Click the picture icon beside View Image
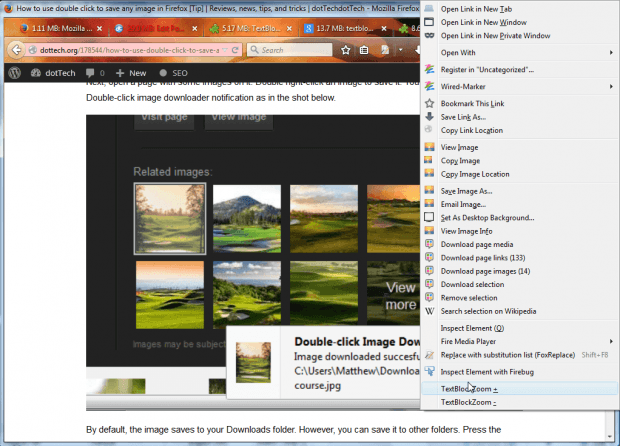 pos(429,147)
